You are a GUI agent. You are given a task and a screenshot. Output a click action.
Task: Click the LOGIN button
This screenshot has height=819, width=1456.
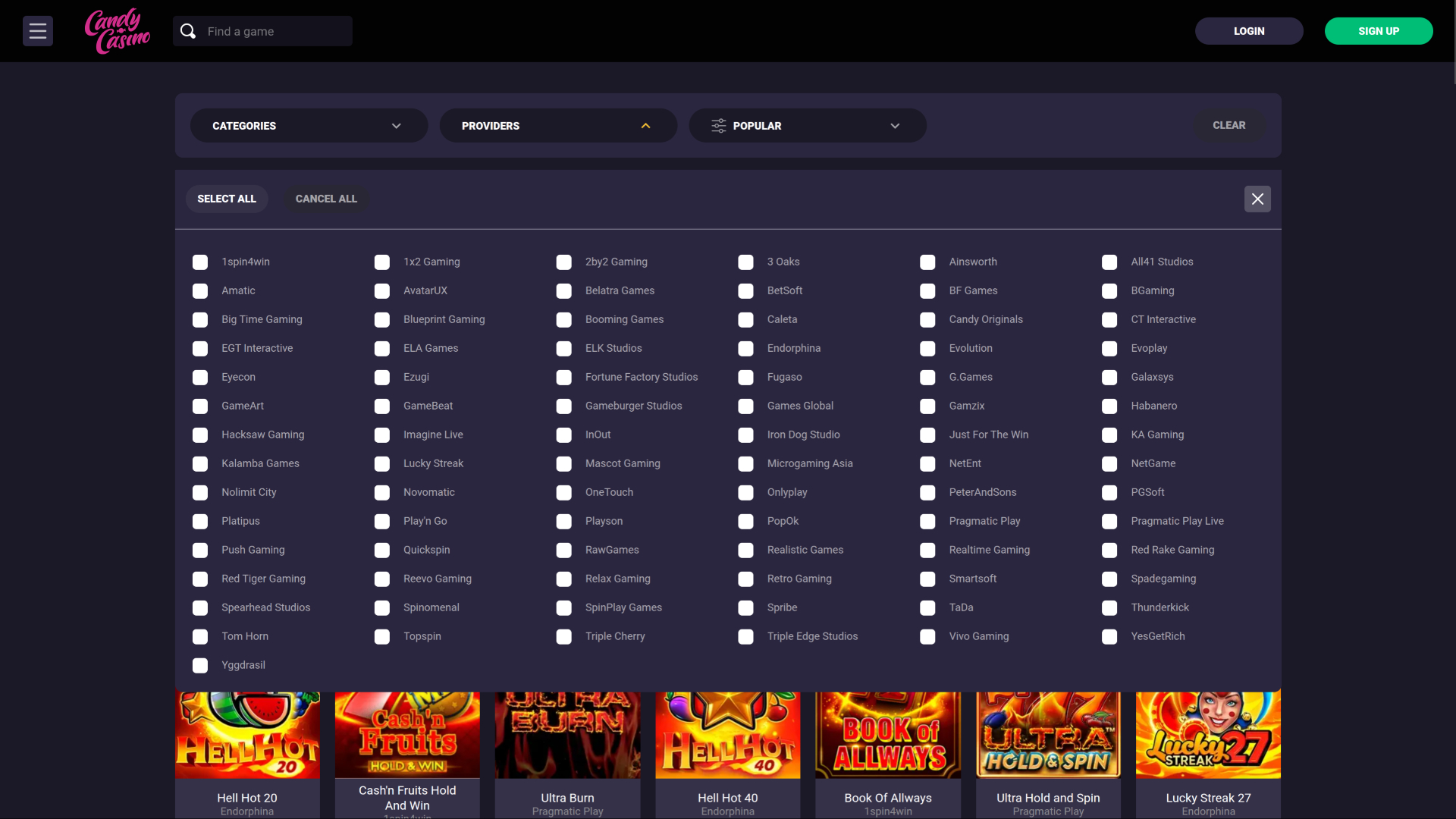[x=1248, y=31]
